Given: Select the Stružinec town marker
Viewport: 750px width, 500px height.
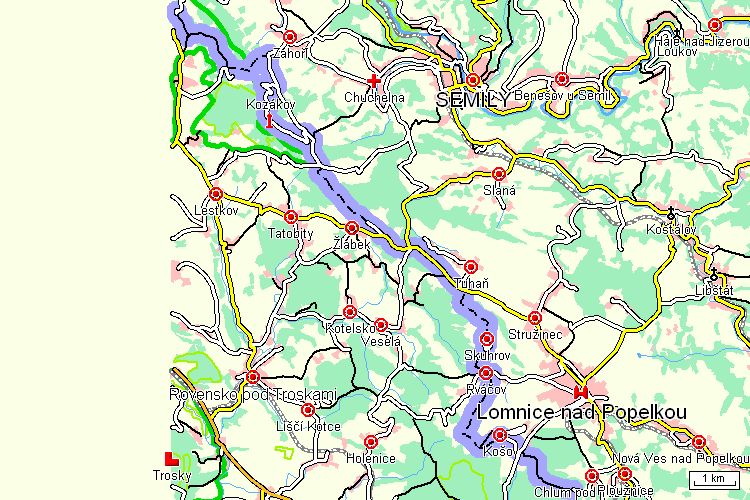Looking at the screenshot, I should (x=535, y=318).
